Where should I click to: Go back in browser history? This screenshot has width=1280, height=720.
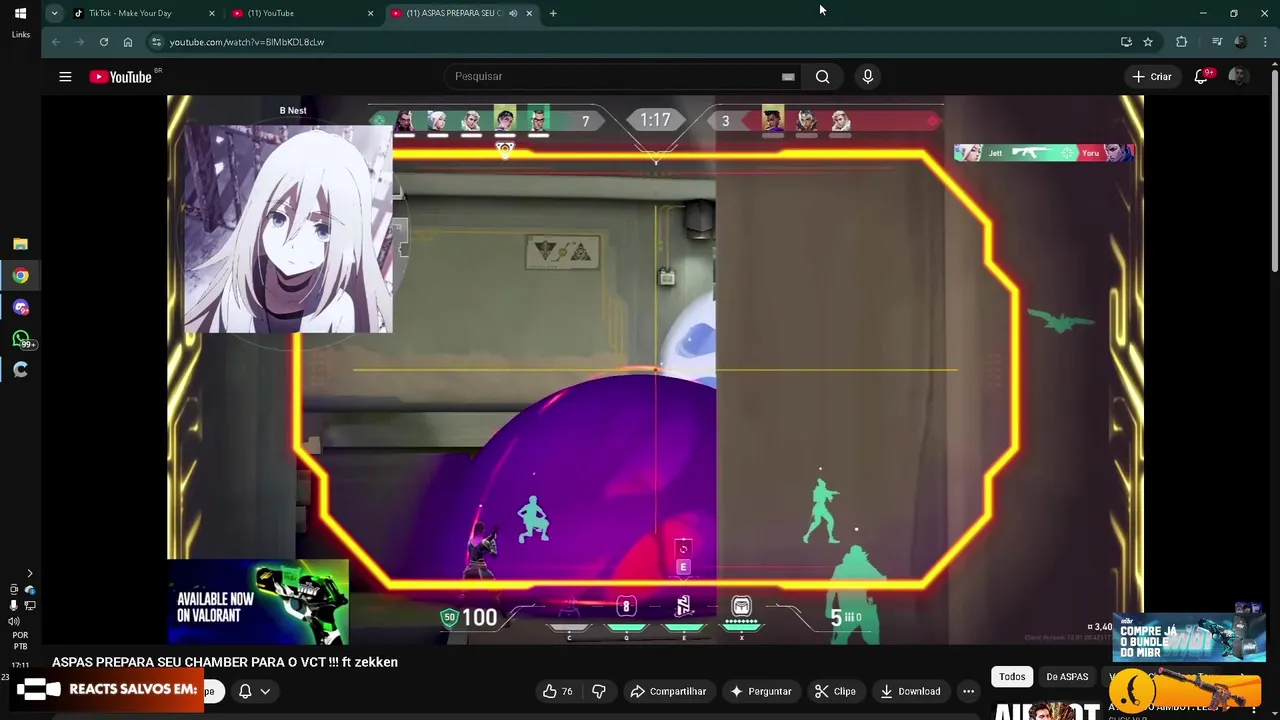[x=56, y=42]
